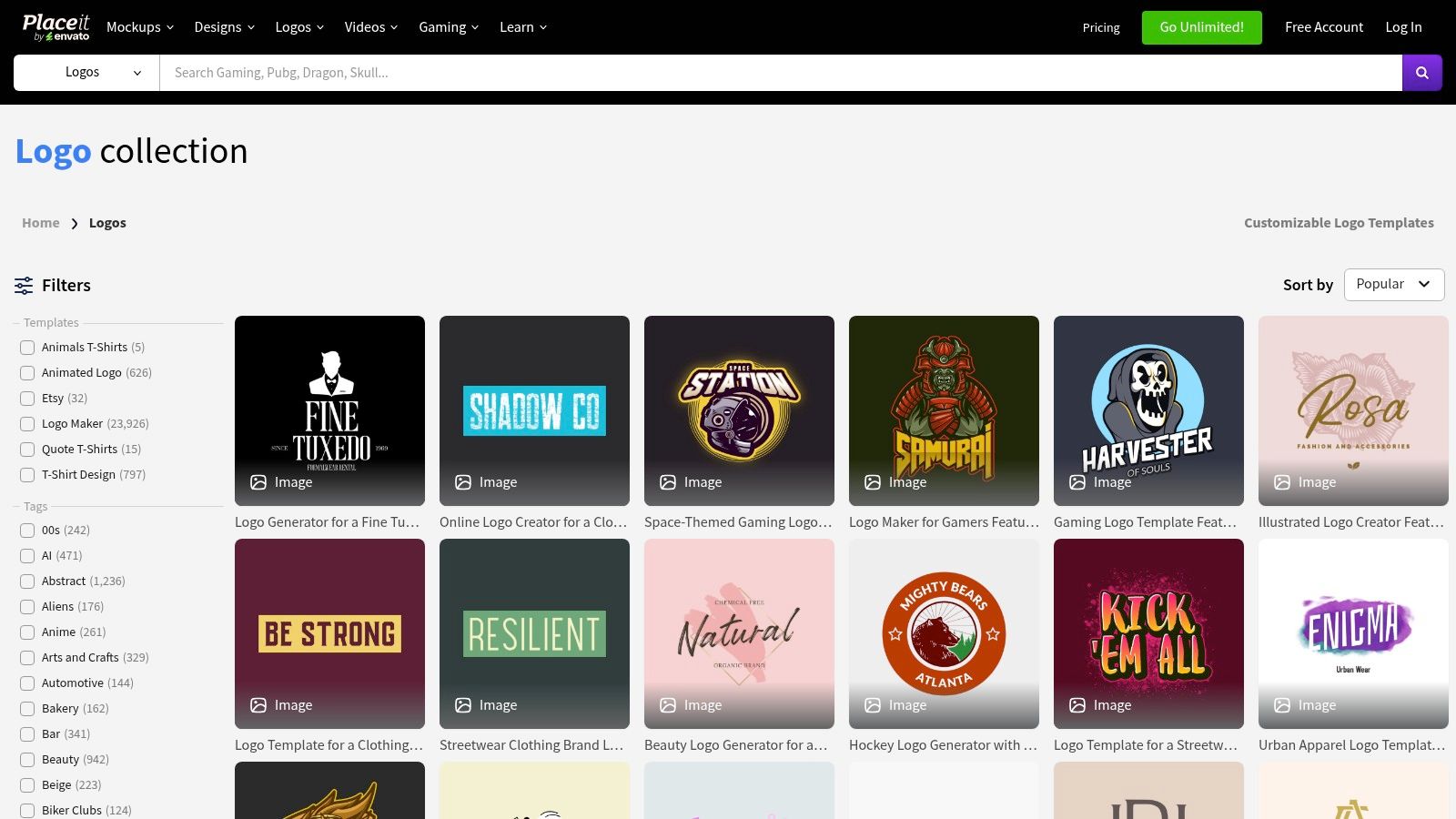Go to the Home breadcrumb
The width and height of the screenshot is (1456, 819).
(x=41, y=223)
